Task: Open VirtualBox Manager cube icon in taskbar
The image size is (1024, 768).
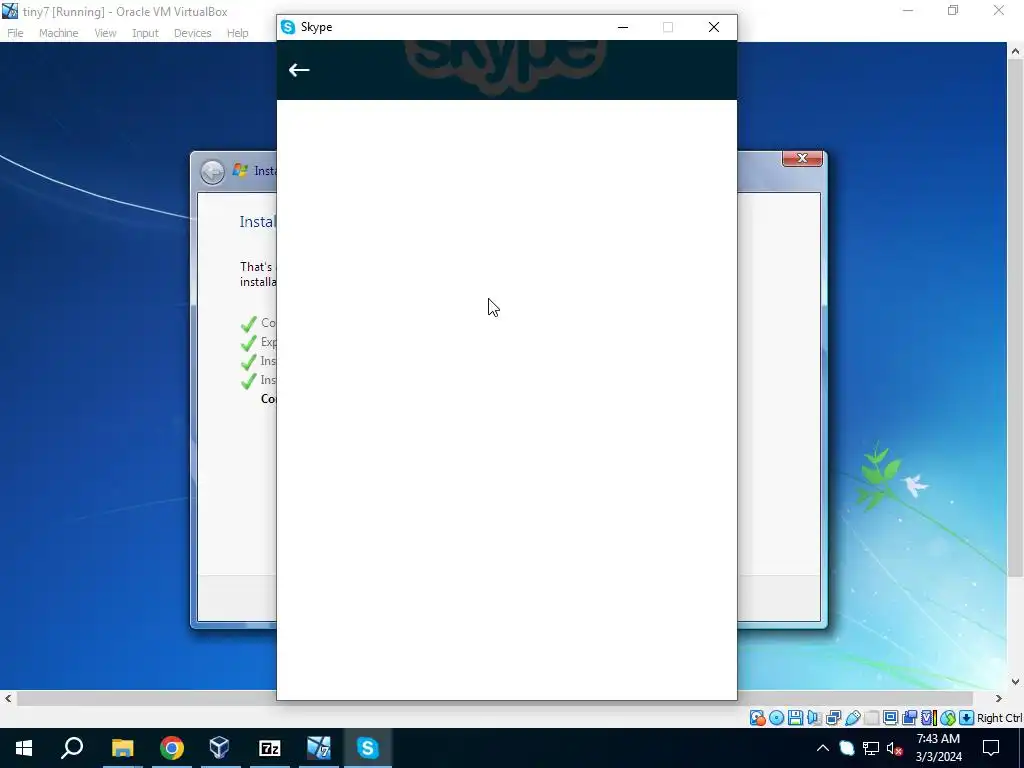Action: click(x=220, y=748)
